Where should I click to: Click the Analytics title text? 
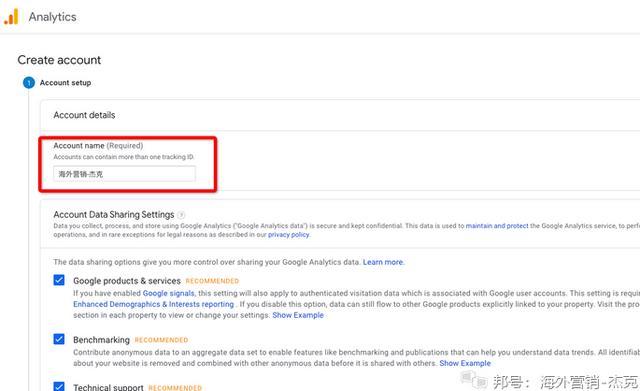click(52, 17)
